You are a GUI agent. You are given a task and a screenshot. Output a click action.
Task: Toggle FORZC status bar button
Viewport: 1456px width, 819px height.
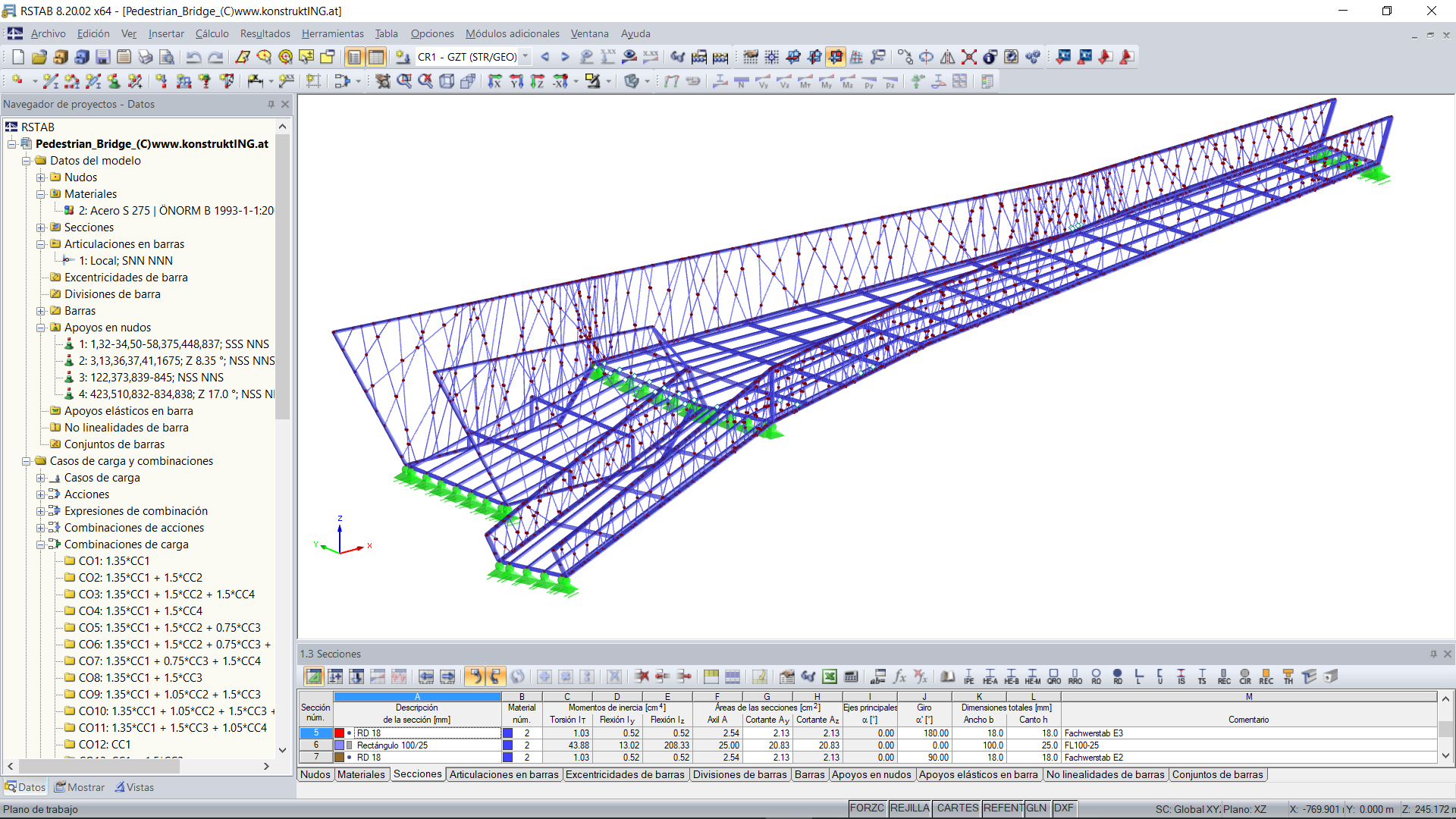tap(867, 808)
